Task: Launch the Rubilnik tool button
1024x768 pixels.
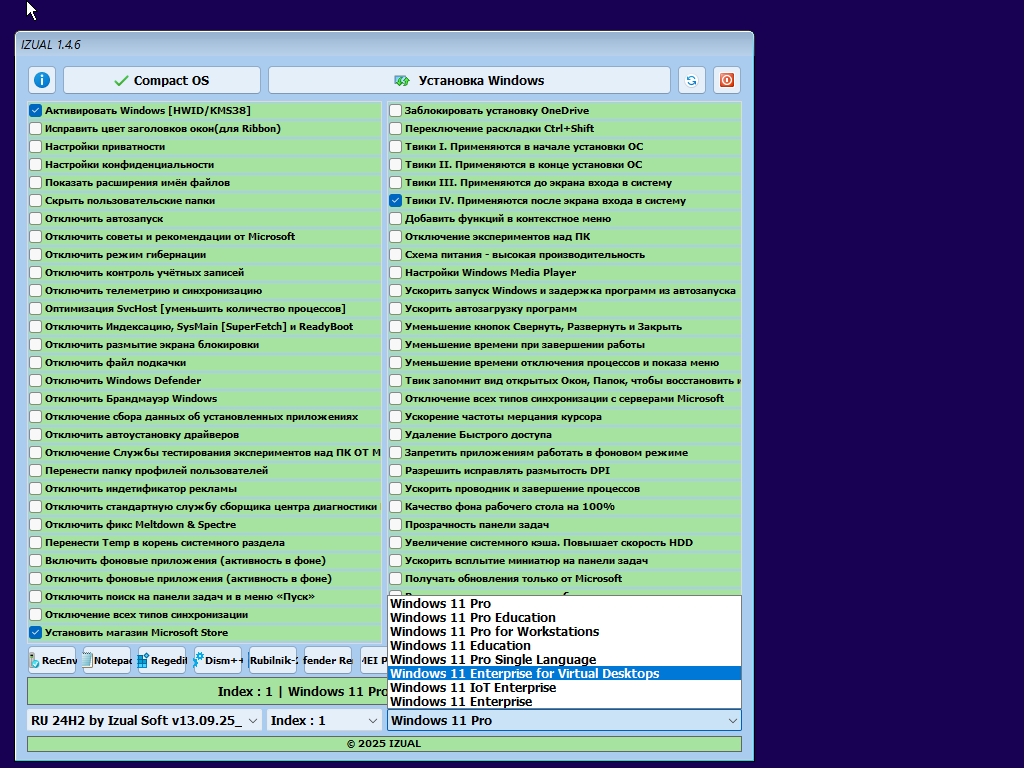Action: [x=273, y=660]
